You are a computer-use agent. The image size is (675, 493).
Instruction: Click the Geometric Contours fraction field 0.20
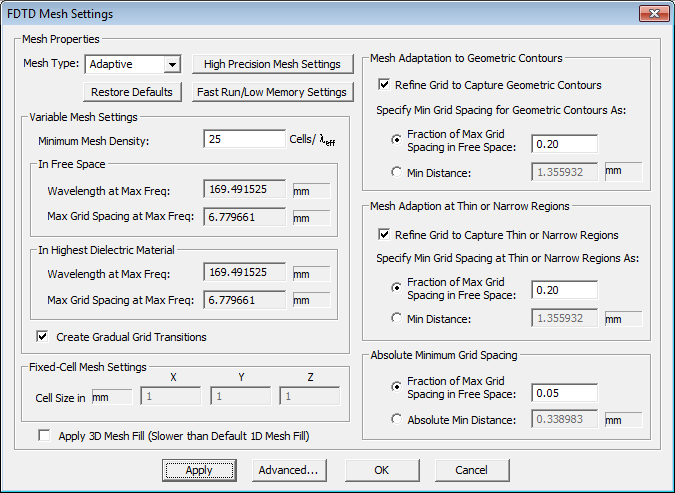[564, 144]
